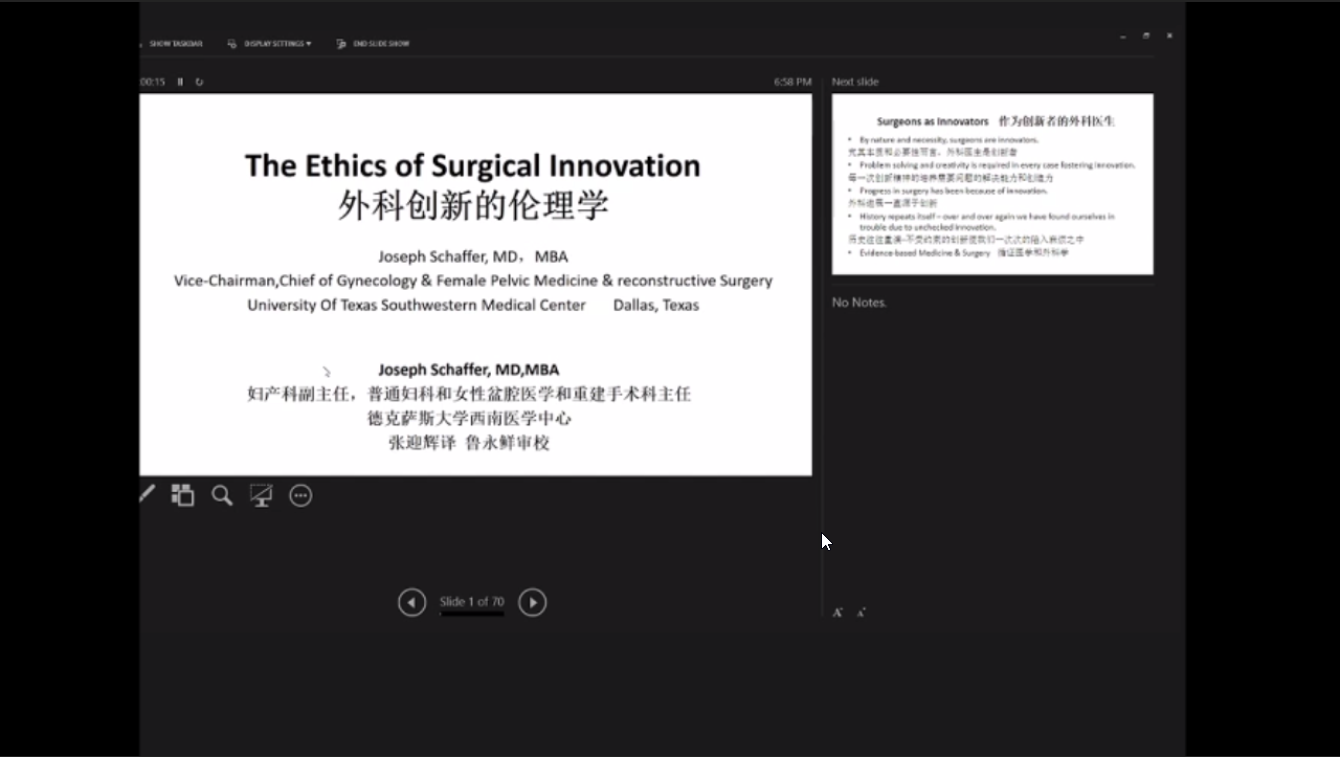This screenshot has width=1340, height=757.
Task: Click the Slide 1 of 70 indicator
Action: coord(472,602)
